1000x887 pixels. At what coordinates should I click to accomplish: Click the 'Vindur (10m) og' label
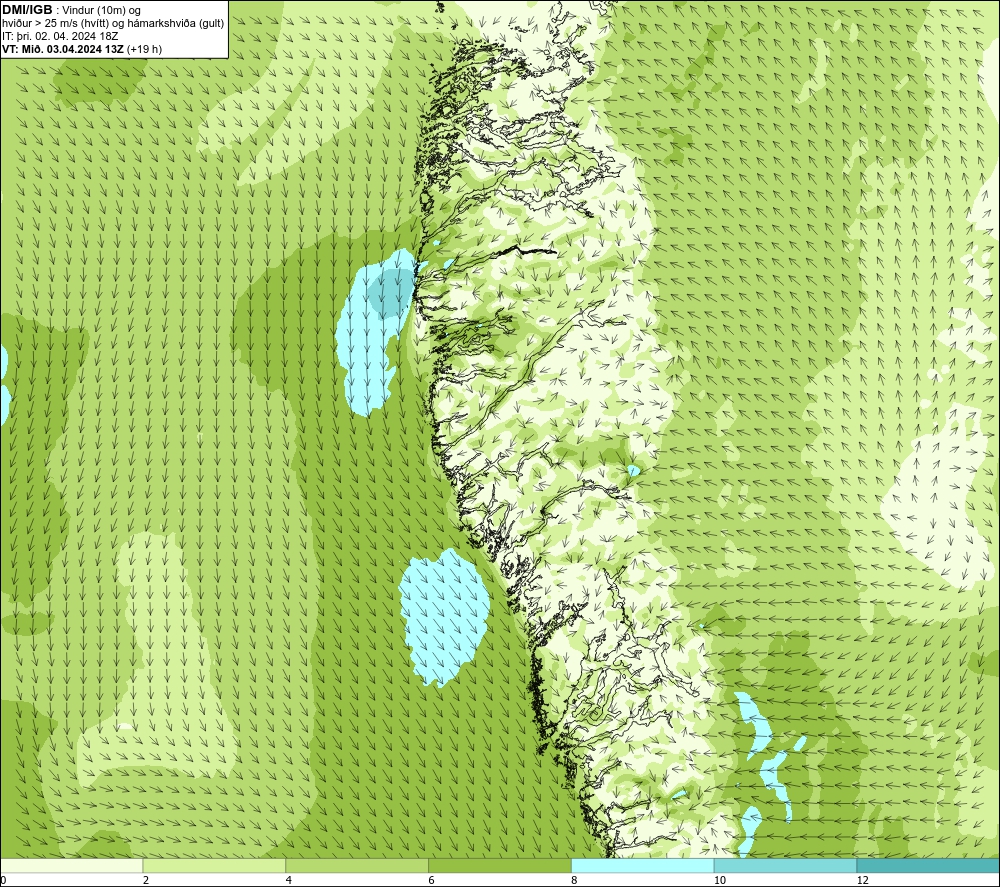(x=102, y=11)
